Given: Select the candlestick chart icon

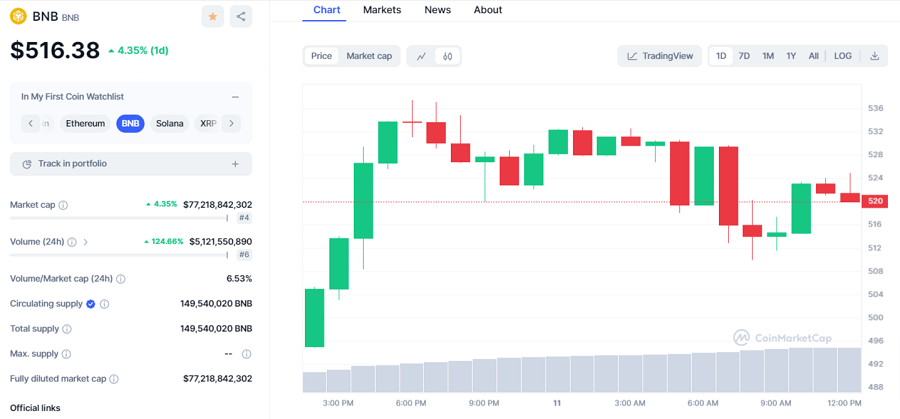Looking at the screenshot, I should 448,56.
